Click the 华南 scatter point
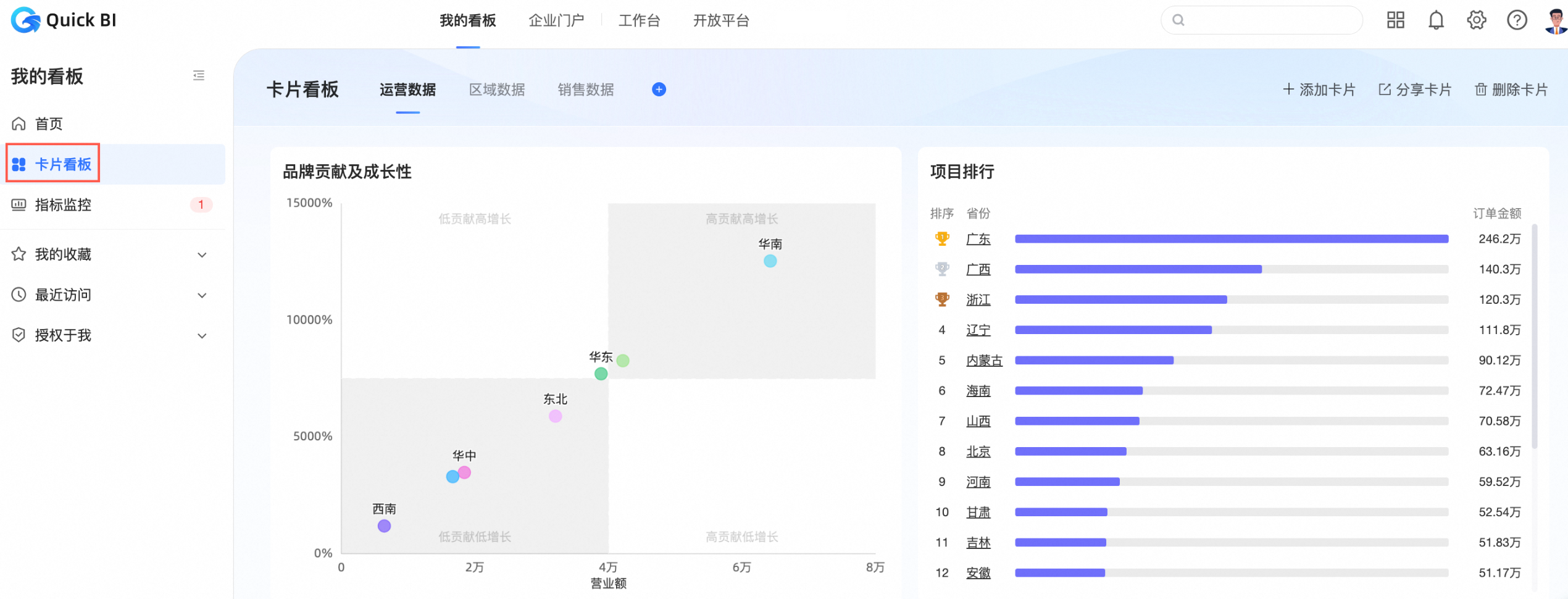 [770, 261]
